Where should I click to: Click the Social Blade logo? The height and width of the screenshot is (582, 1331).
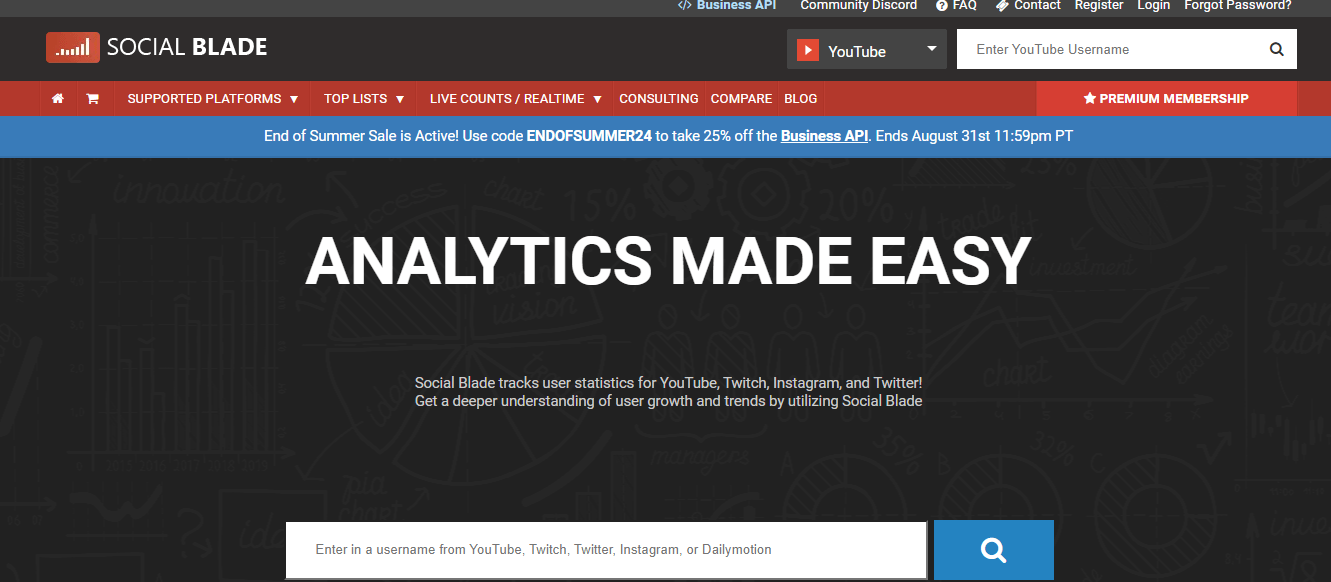pyautogui.click(x=157, y=47)
